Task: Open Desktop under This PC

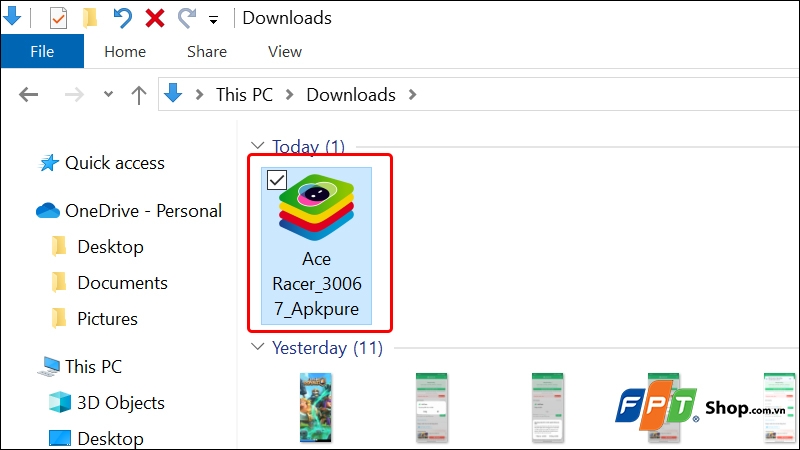Action: coord(110,439)
